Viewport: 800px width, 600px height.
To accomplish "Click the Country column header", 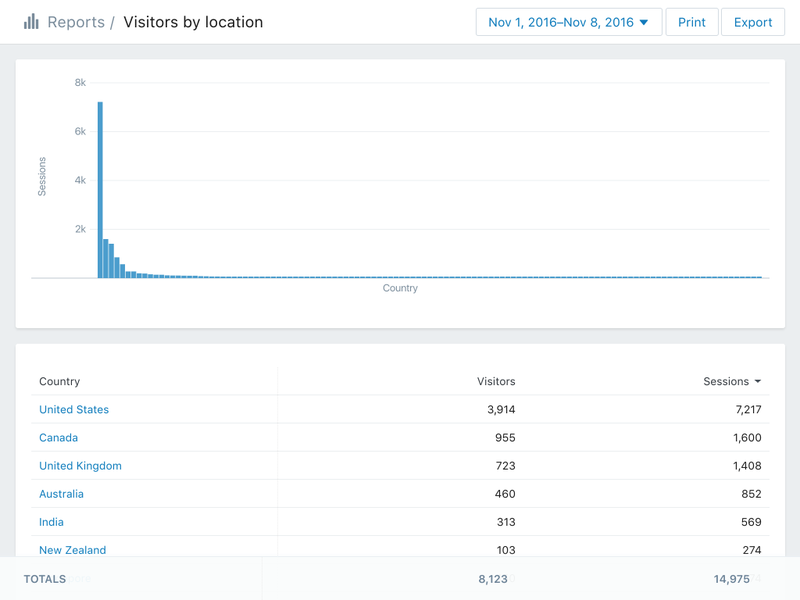I will [60, 381].
